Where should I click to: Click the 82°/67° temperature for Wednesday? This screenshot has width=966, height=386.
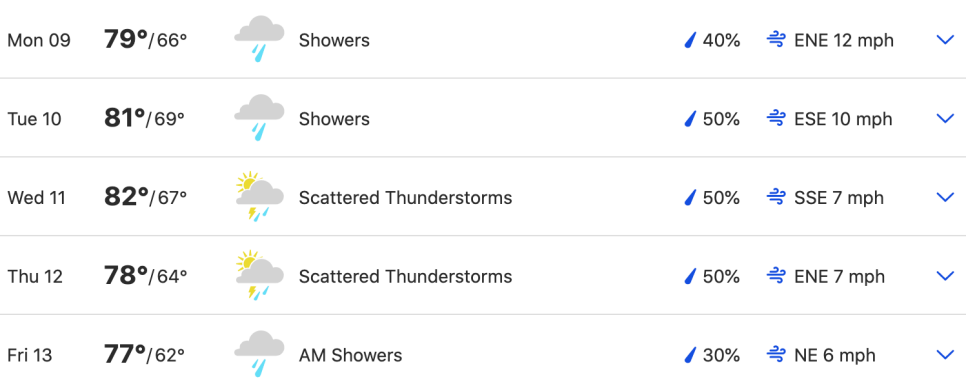pos(145,197)
